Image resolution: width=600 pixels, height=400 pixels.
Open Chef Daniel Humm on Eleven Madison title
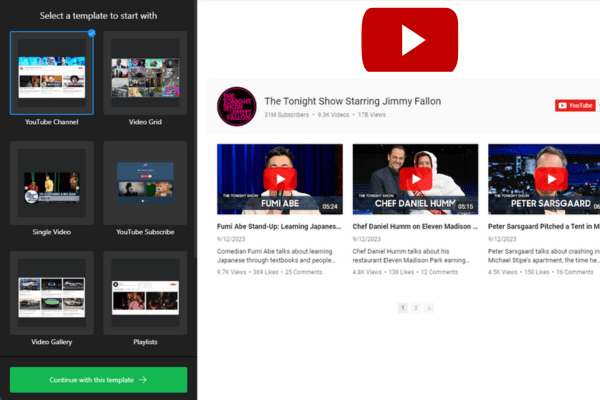click(414, 227)
